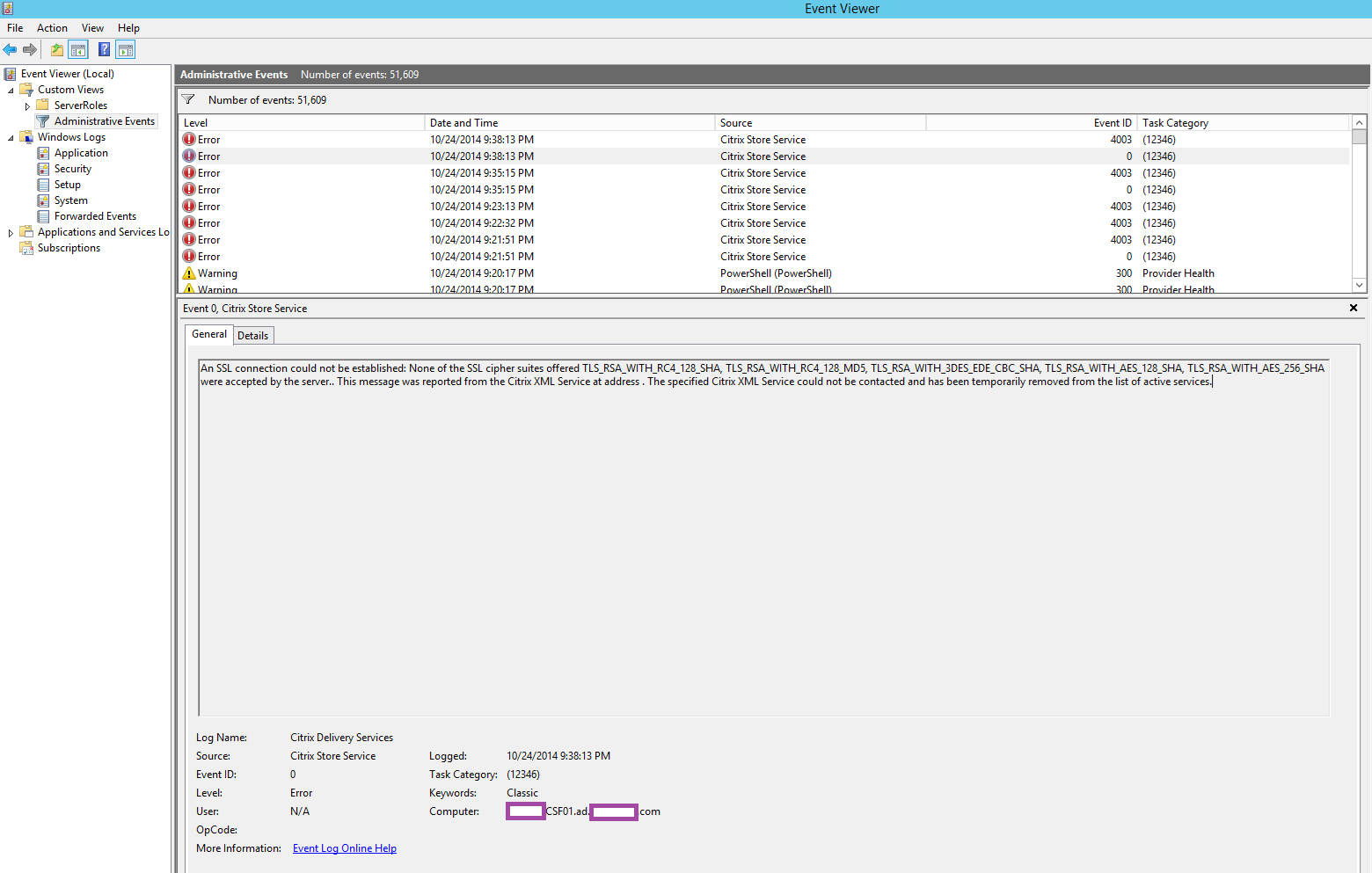Image resolution: width=1372 pixels, height=873 pixels.
Task: Click the Log Name value 'Citrix Delivery Services'
Action: point(341,738)
